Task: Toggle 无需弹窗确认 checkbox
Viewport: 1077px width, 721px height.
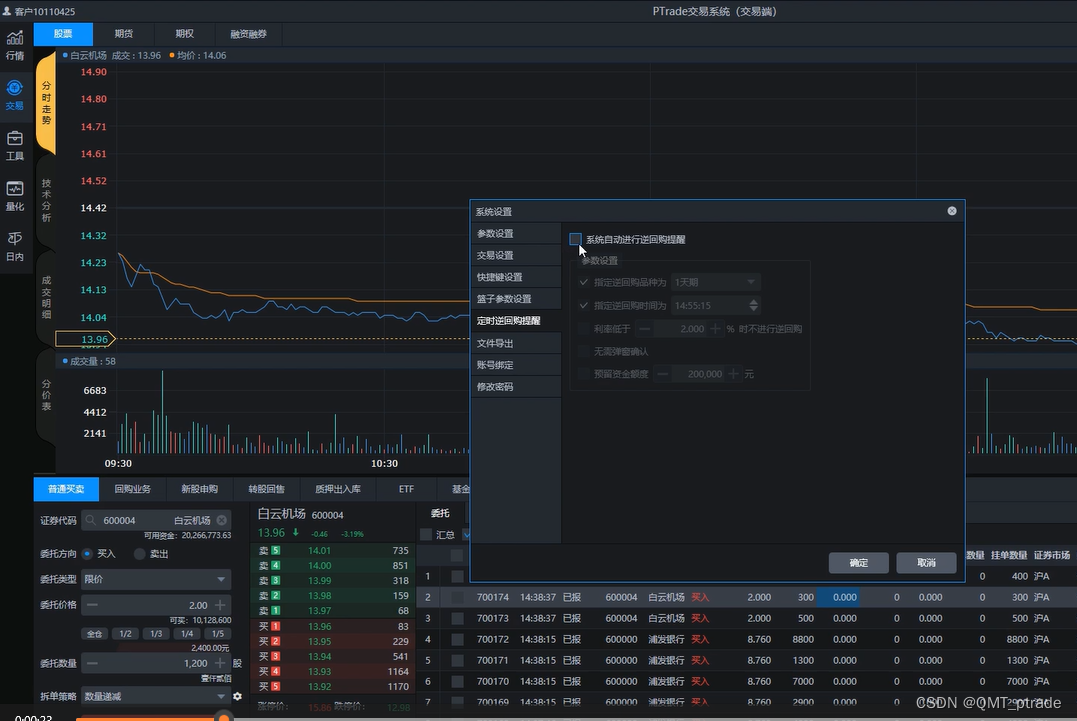Action: [584, 351]
